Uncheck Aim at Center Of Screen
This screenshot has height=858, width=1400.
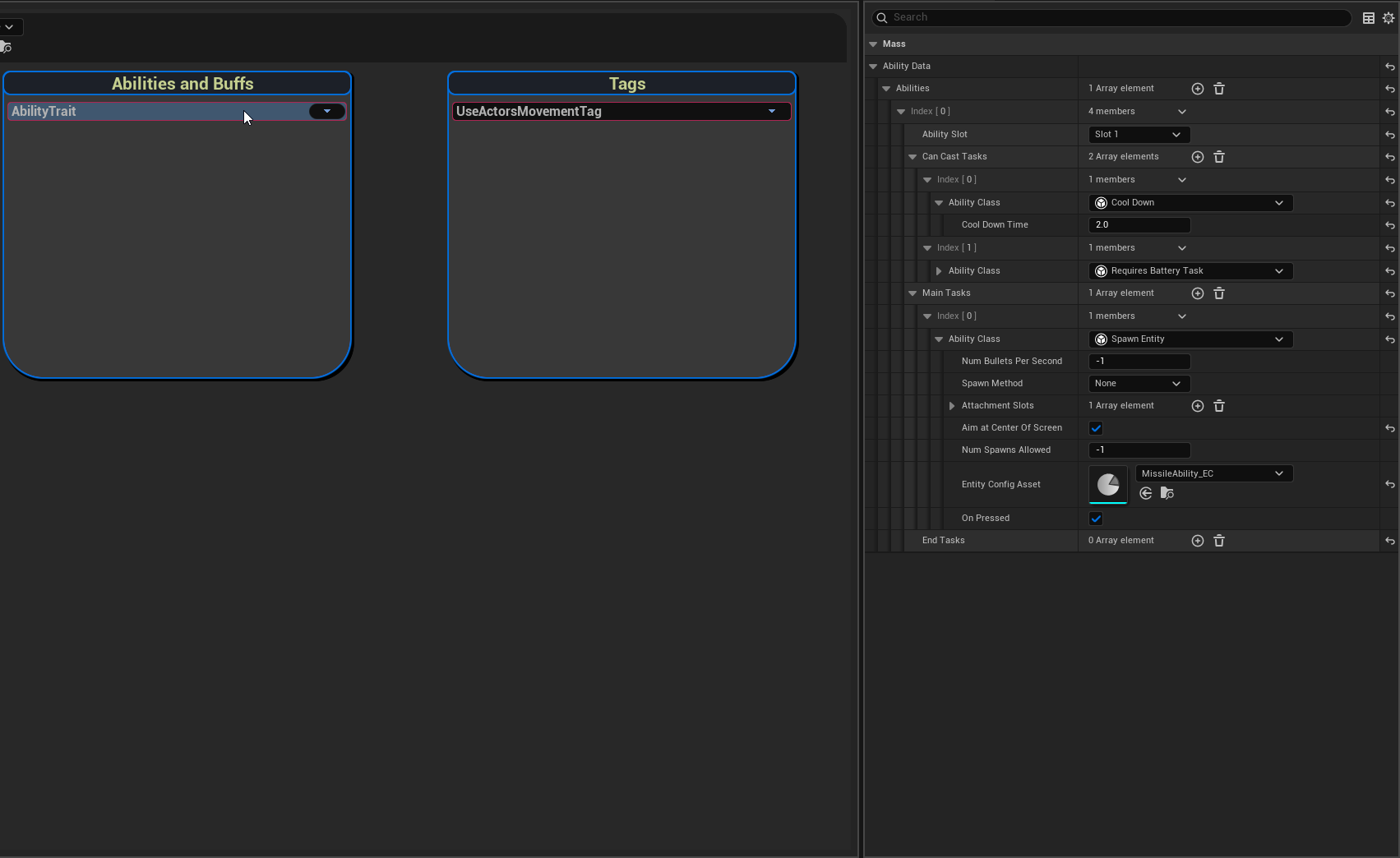click(x=1096, y=428)
